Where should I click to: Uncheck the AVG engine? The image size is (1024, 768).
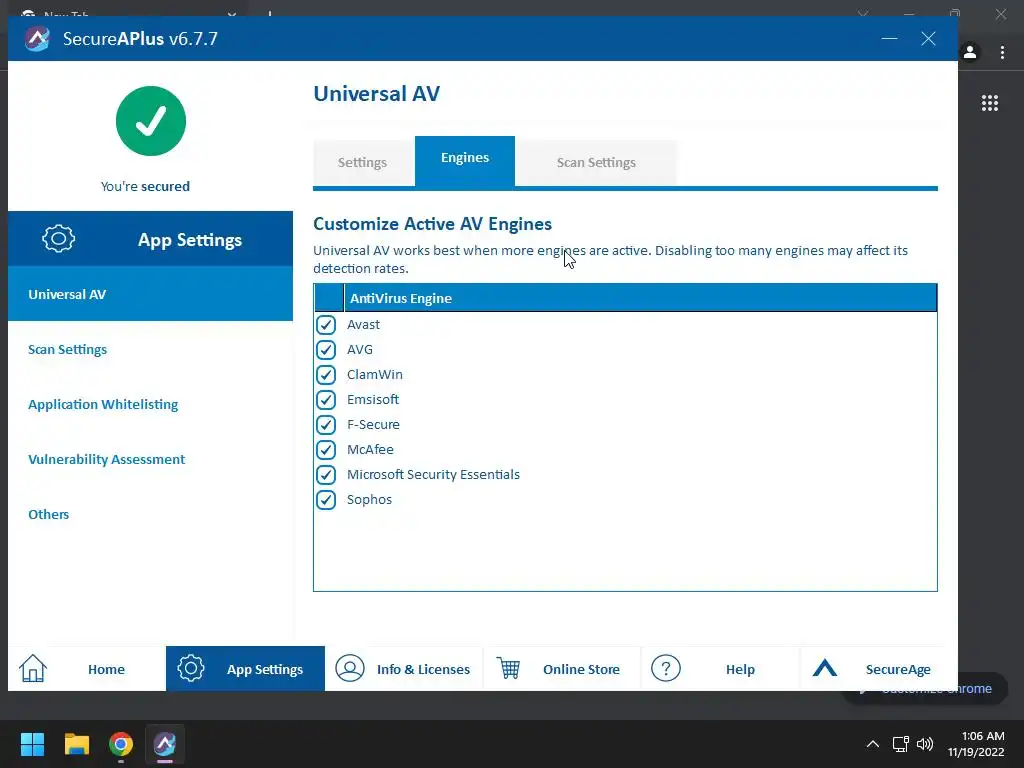pos(326,349)
